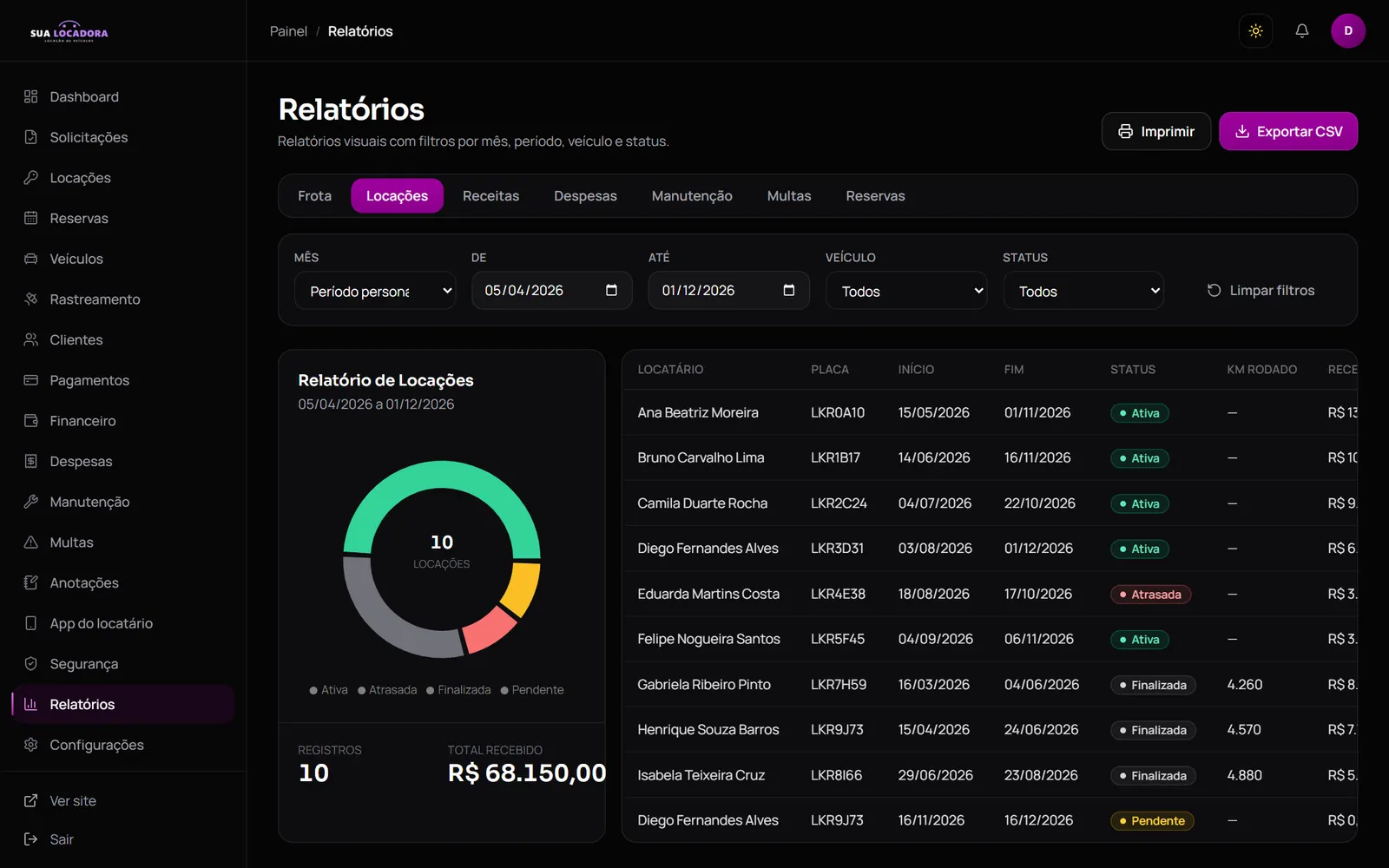Image resolution: width=1389 pixels, height=868 pixels.
Task: Open the Status filter dropdown
Action: click(1083, 291)
